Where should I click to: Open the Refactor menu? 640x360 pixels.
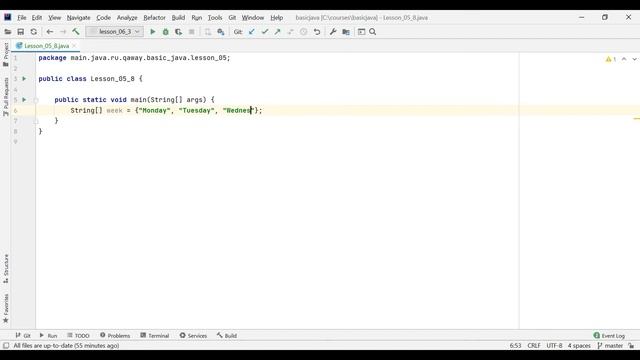tap(154, 18)
